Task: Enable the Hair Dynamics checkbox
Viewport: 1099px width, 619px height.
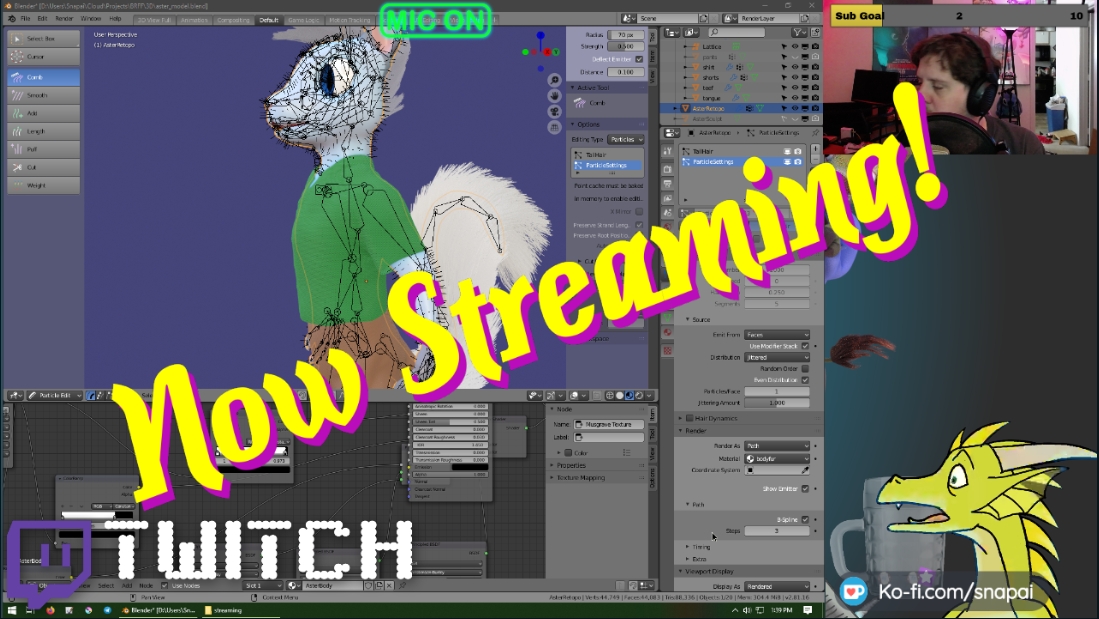Action: [689, 418]
